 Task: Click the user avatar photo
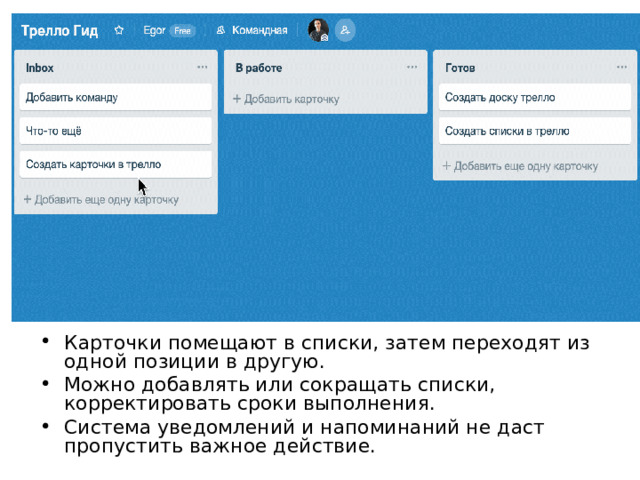tap(318, 30)
